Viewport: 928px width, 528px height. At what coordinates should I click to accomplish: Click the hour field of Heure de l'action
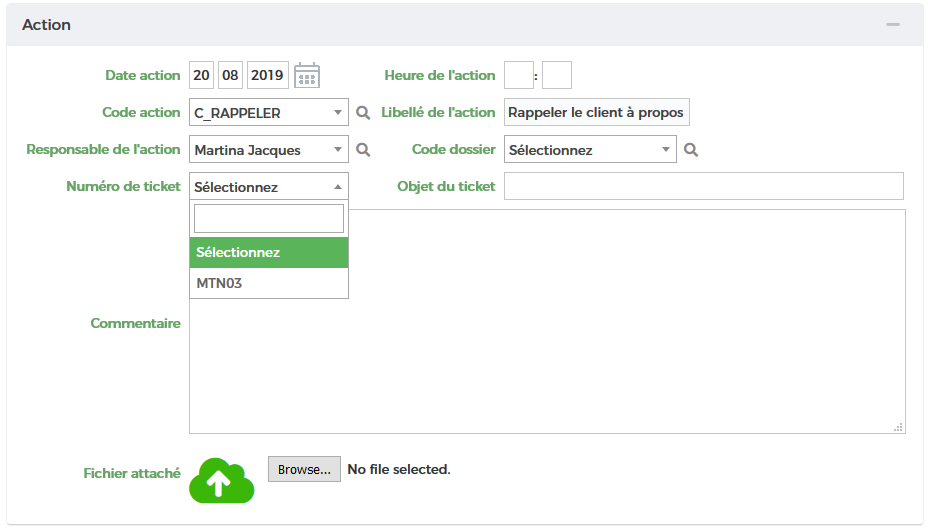click(x=519, y=75)
